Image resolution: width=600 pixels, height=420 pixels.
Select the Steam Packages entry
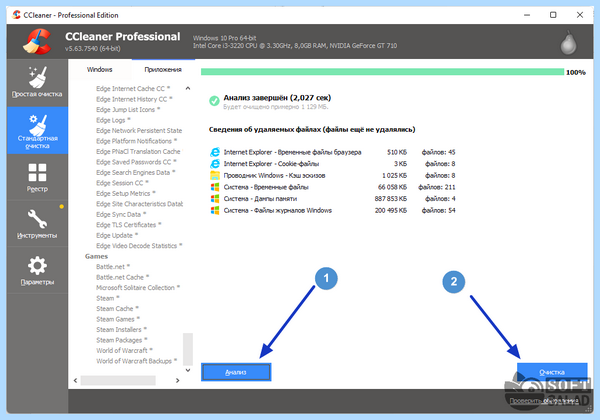[x=122, y=340]
